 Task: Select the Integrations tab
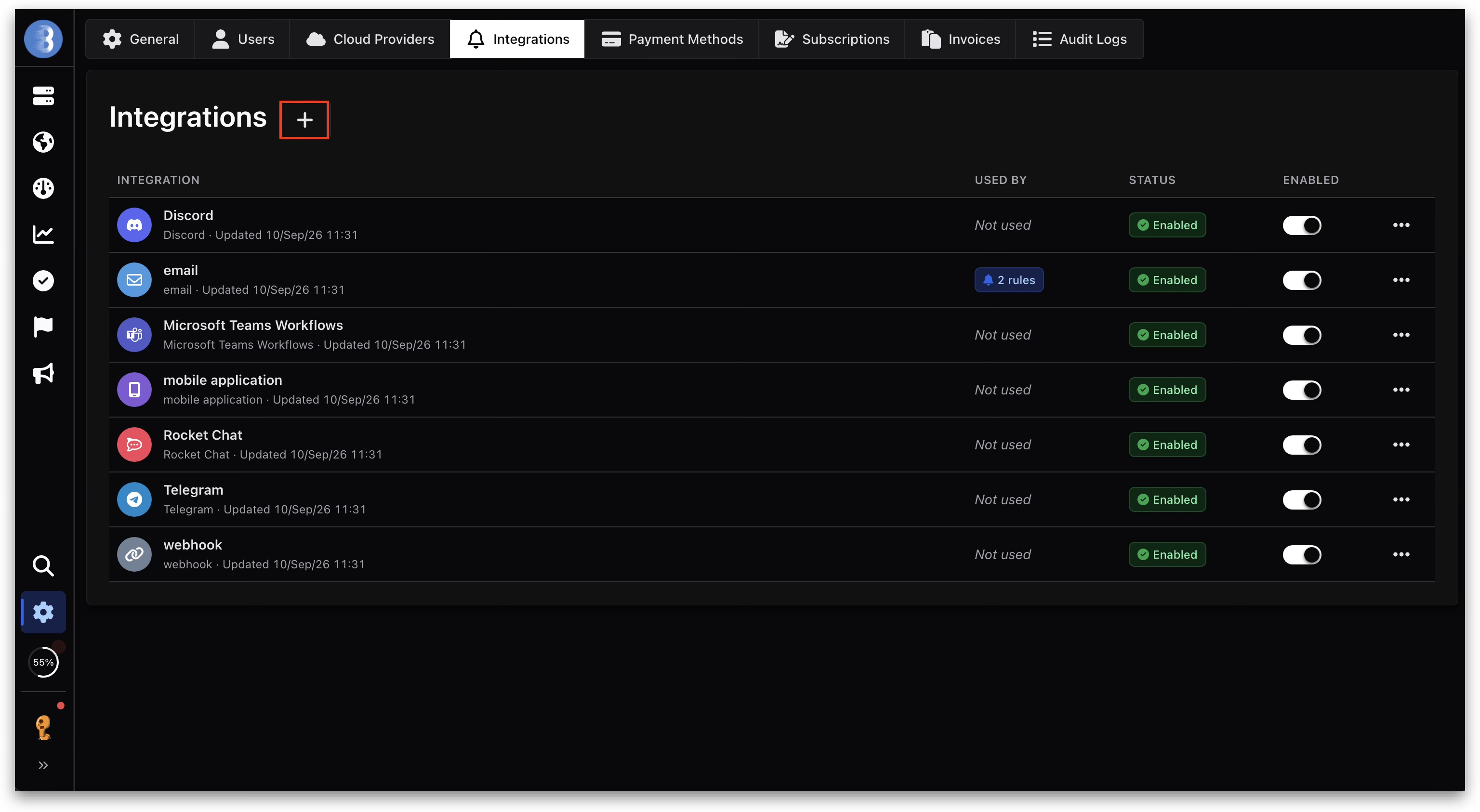click(517, 39)
